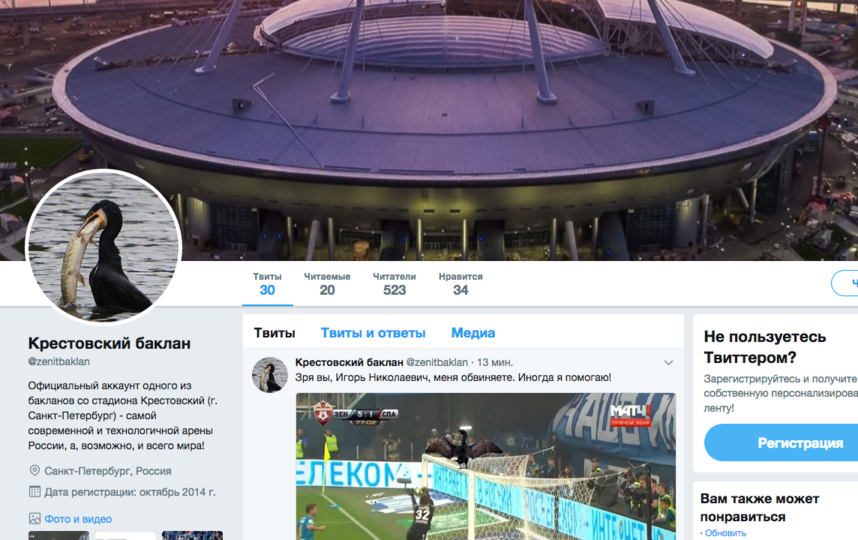Click the small avatar beside the tweet
858x540 pixels.
pyautogui.click(x=270, y=375)
